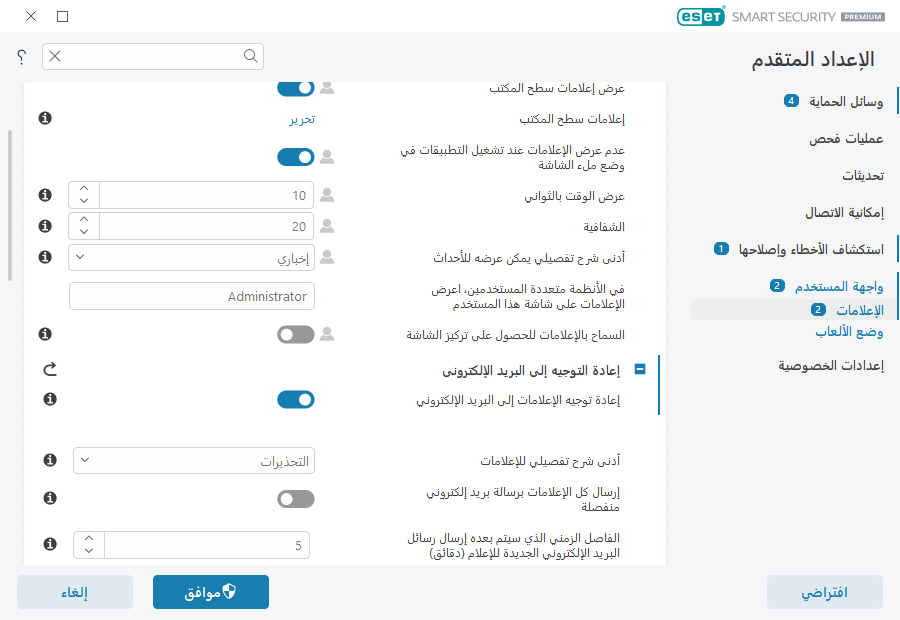
Task: Click the افتراضي button
Action: point(824,591)
